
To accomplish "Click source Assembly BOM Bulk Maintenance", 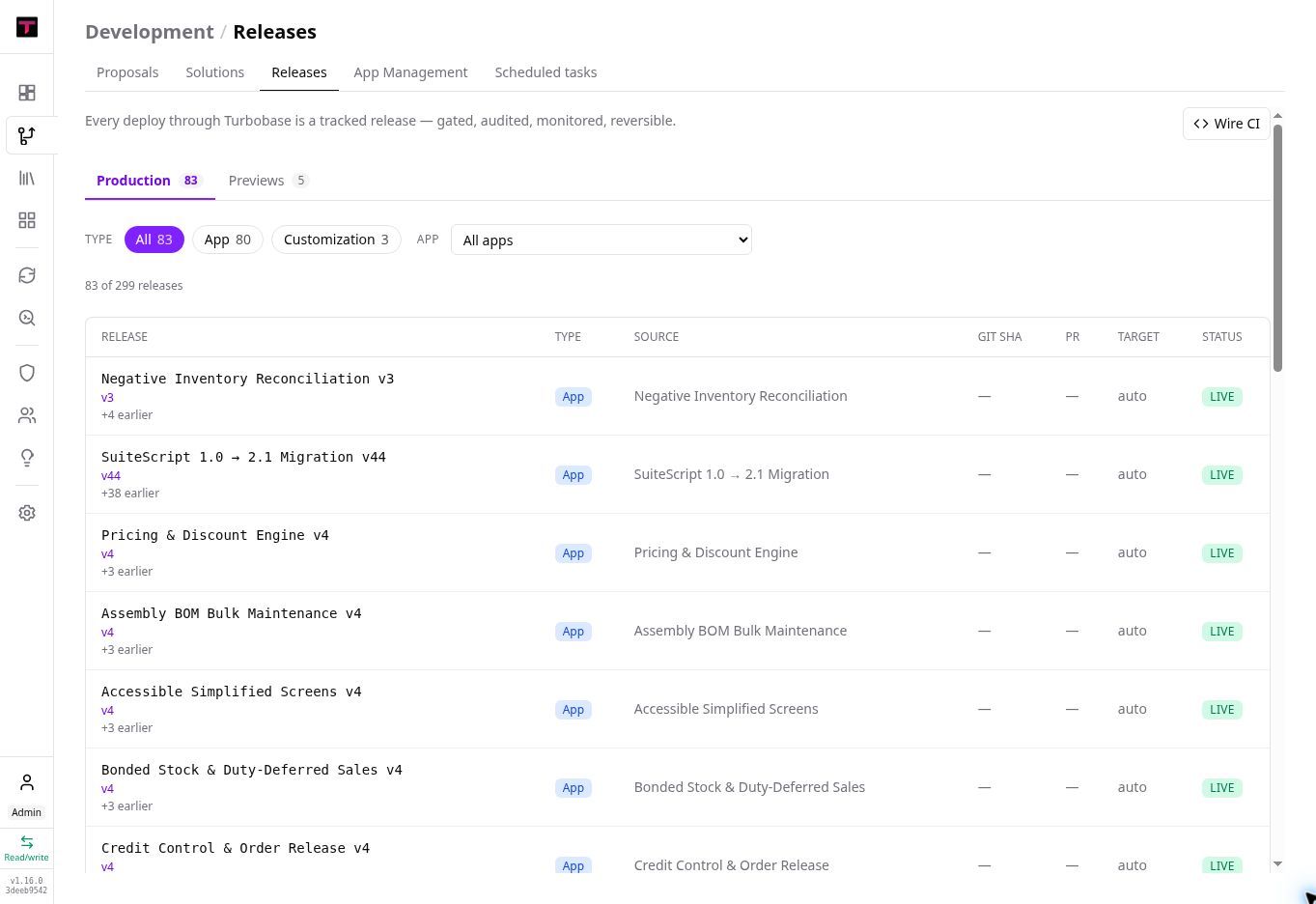I will pyautogui.click(x=741, y=631).
